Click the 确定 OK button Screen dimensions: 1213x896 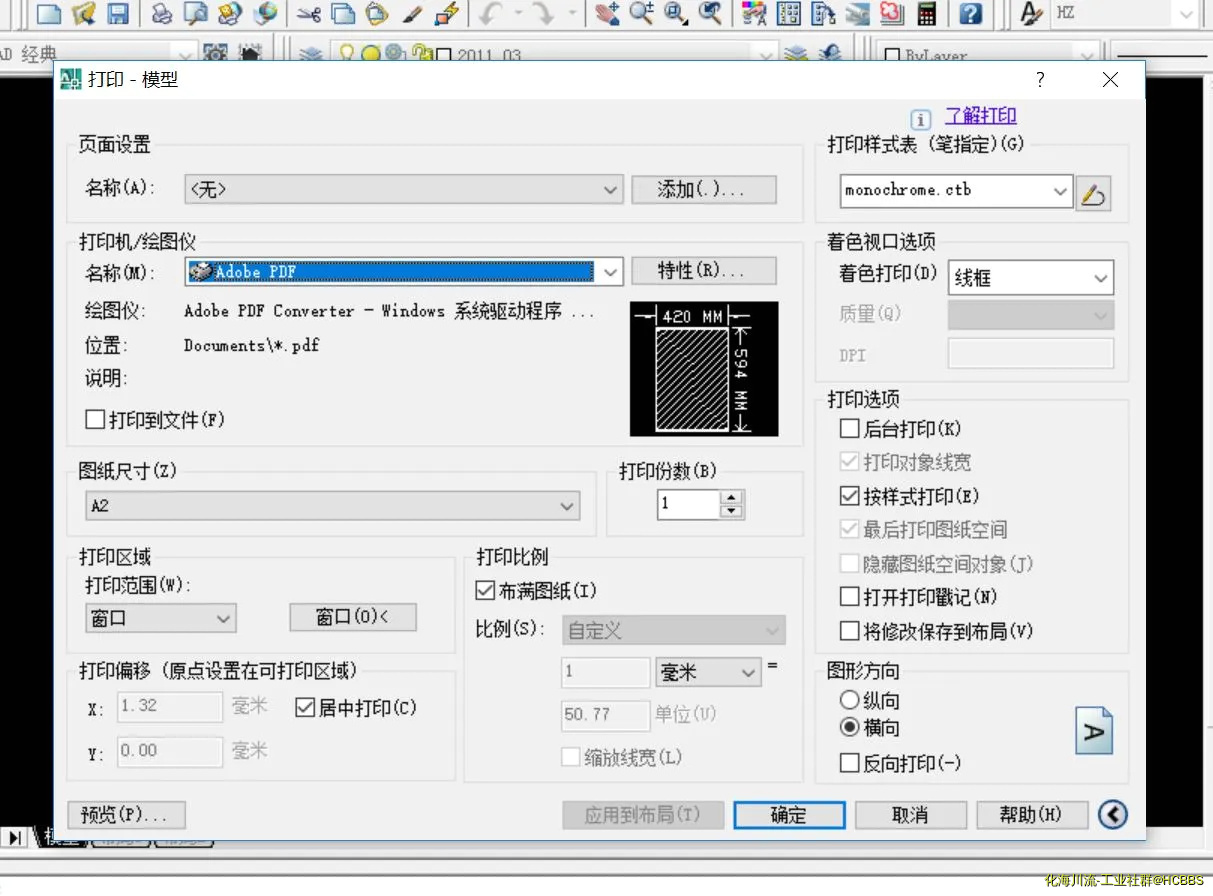[x=788, y=815]
